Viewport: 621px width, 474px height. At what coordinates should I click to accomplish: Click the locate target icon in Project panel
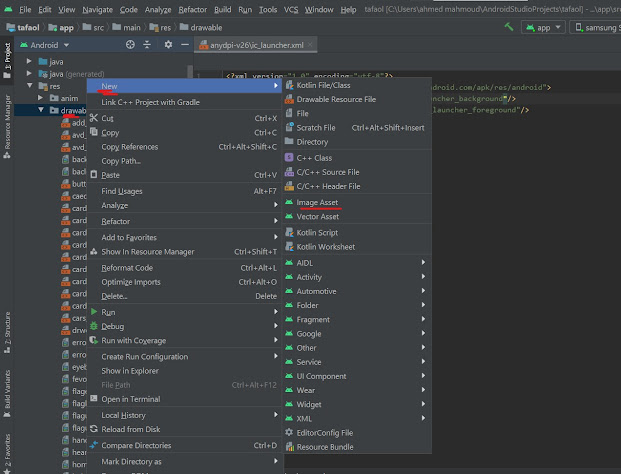point(130,45)
